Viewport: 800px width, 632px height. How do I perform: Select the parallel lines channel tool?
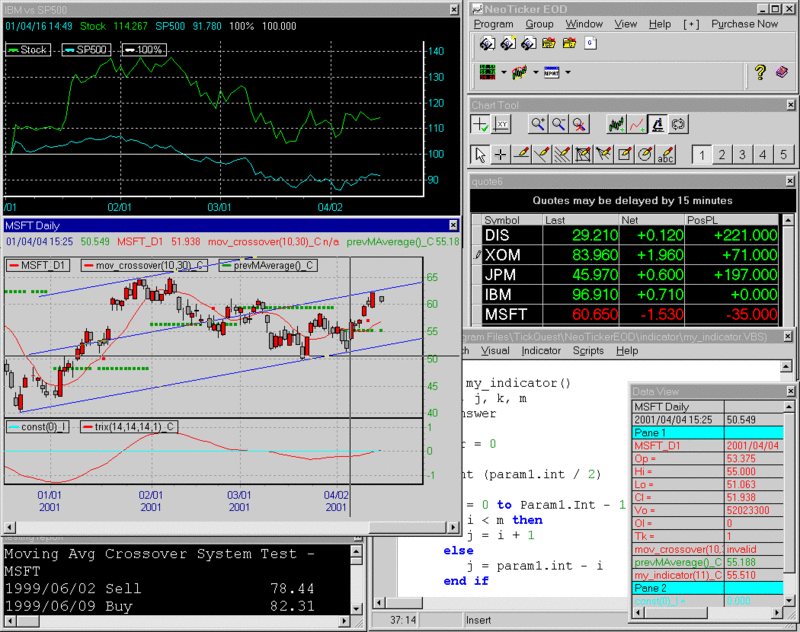pos(562,155)
